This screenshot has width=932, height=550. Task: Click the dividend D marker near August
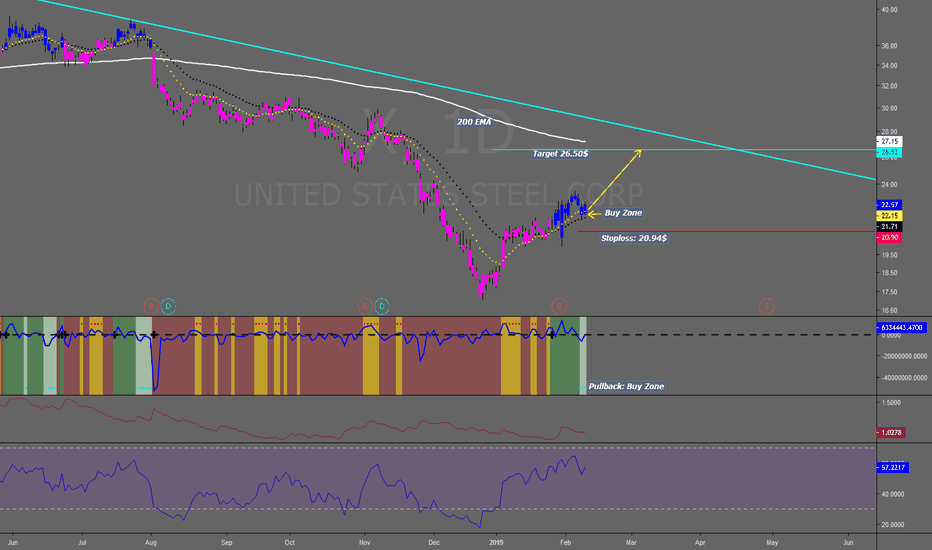click(x=168, y=306)
